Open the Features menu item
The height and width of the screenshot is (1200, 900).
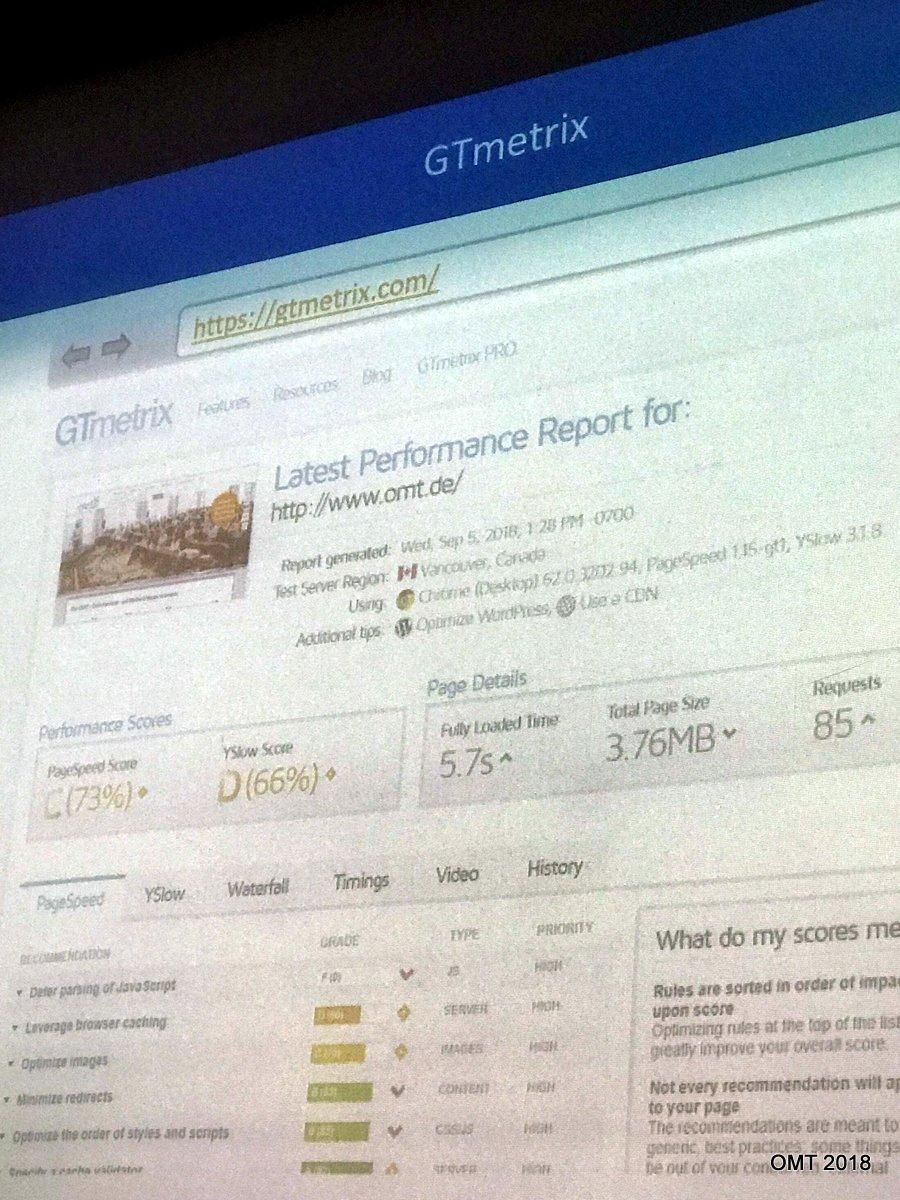point(223,405)
